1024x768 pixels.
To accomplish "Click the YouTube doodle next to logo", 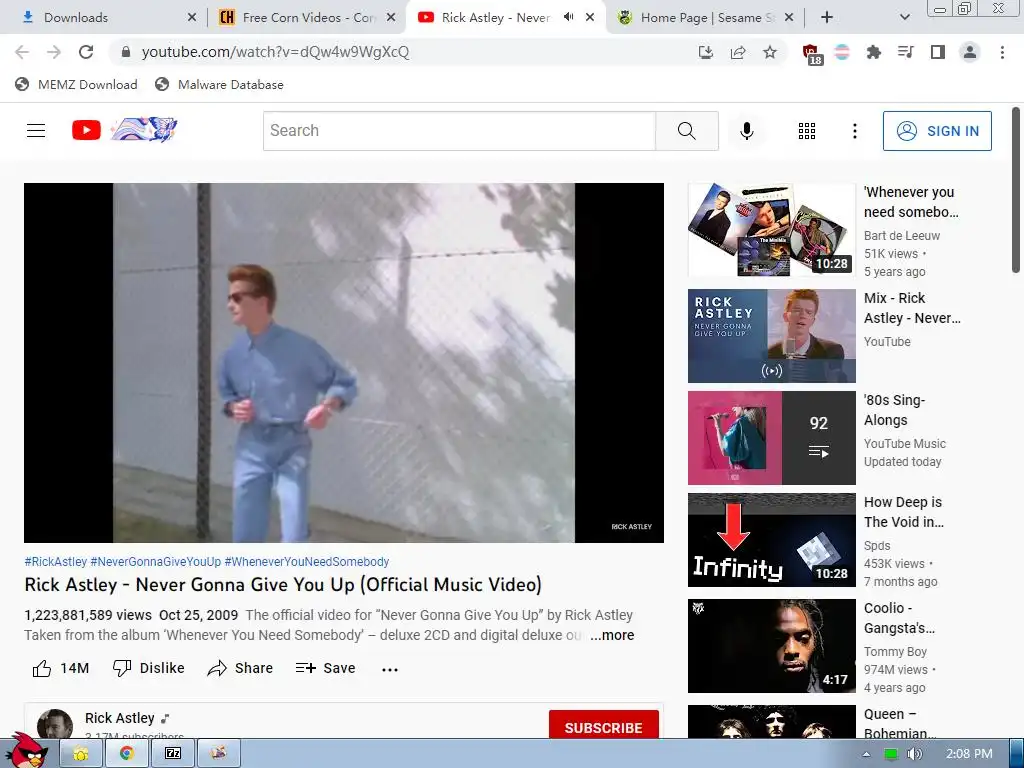I will coord(144,129).
